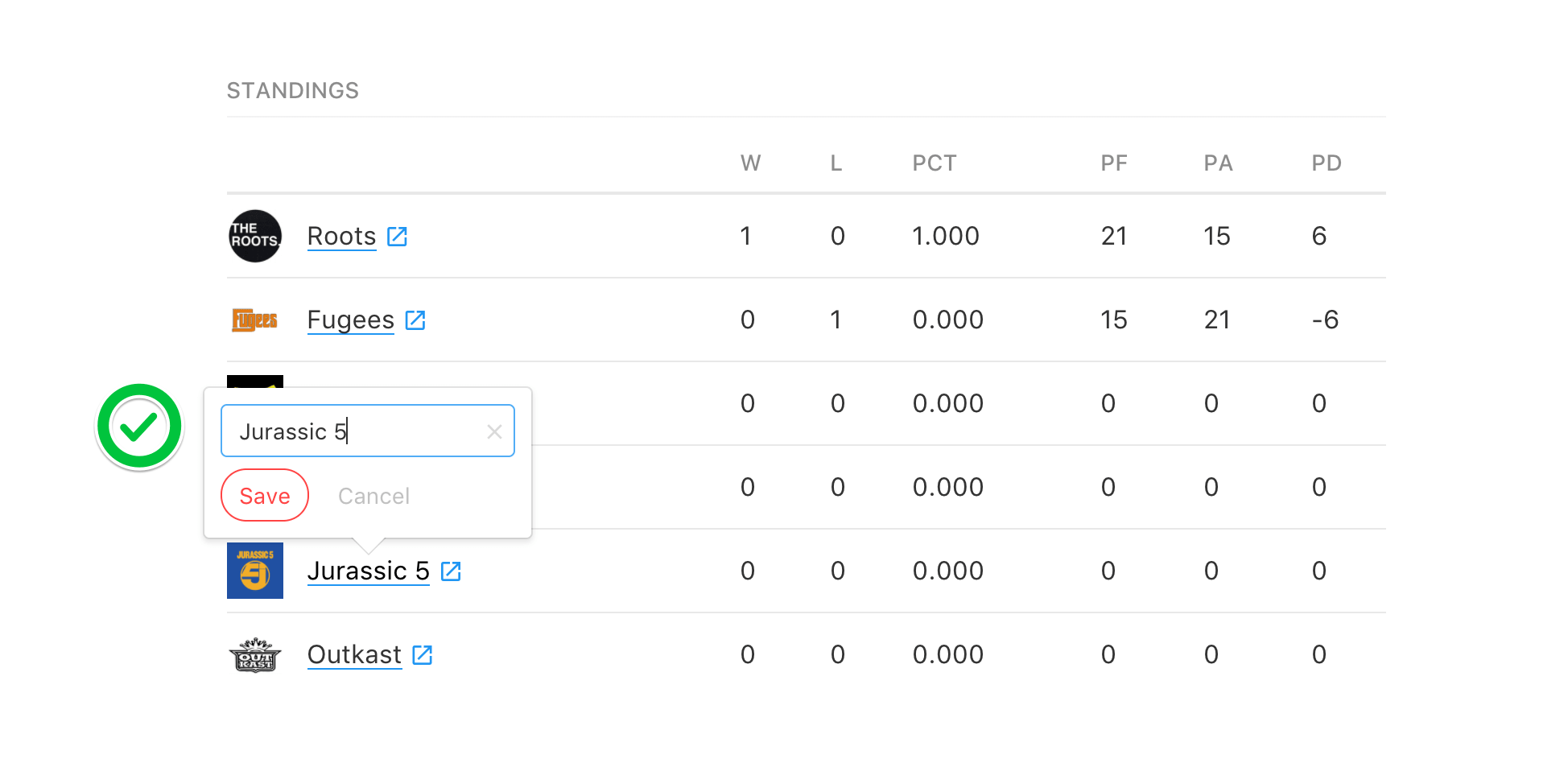Click The Roots team logo

[x=255, y=236]
